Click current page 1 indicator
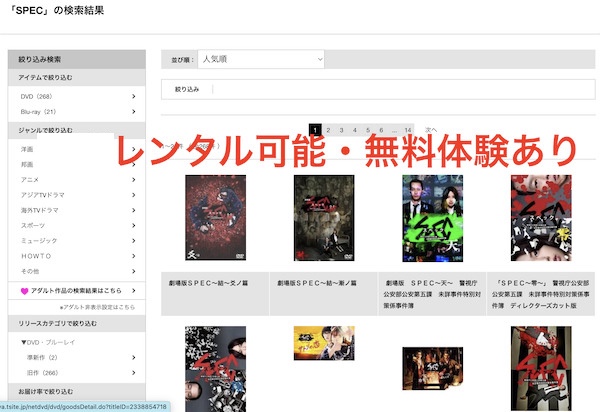The width and height of the screenshot is (600, 412). click(315, 130)
